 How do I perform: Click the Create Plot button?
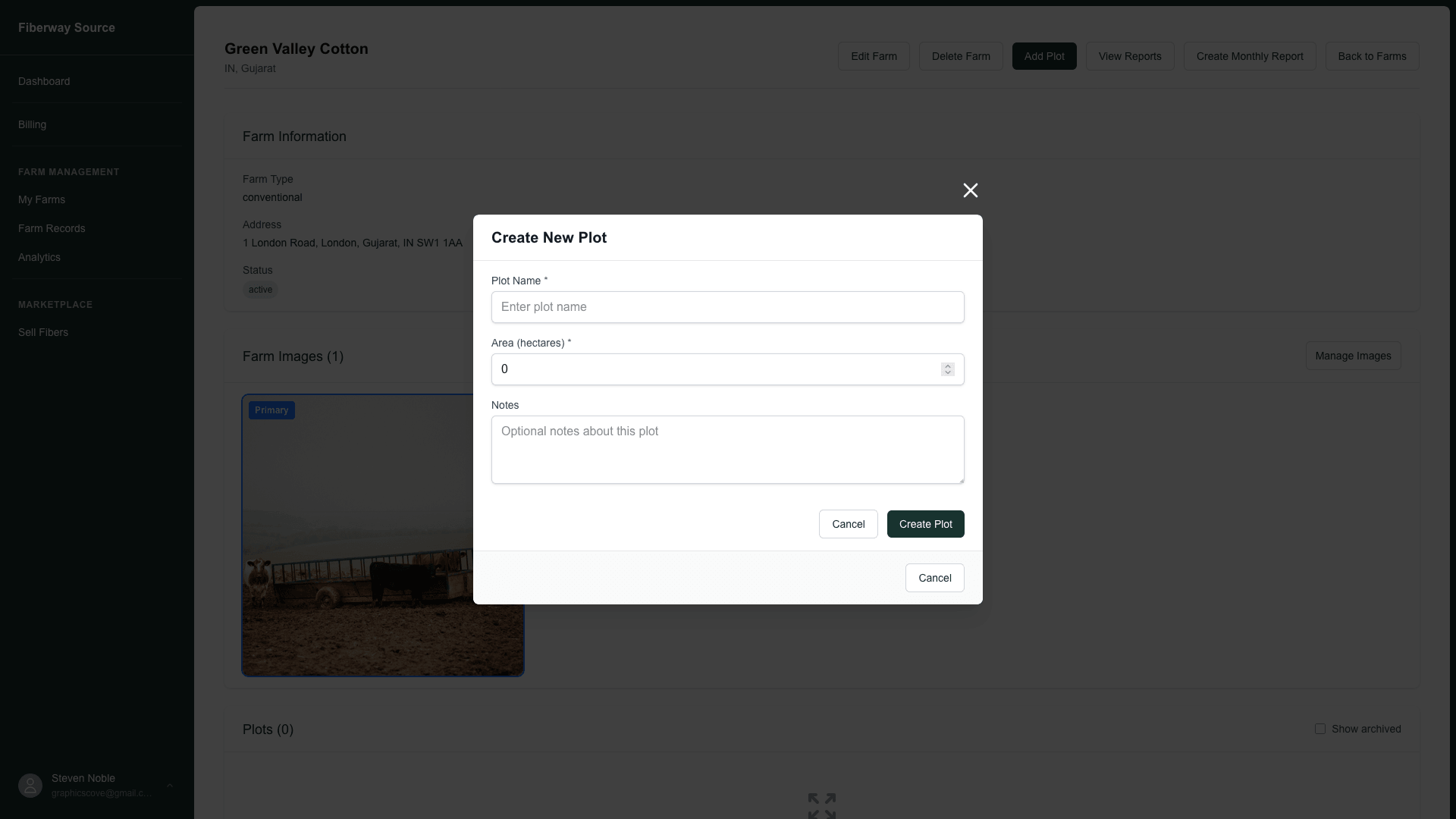click(926, 524)
